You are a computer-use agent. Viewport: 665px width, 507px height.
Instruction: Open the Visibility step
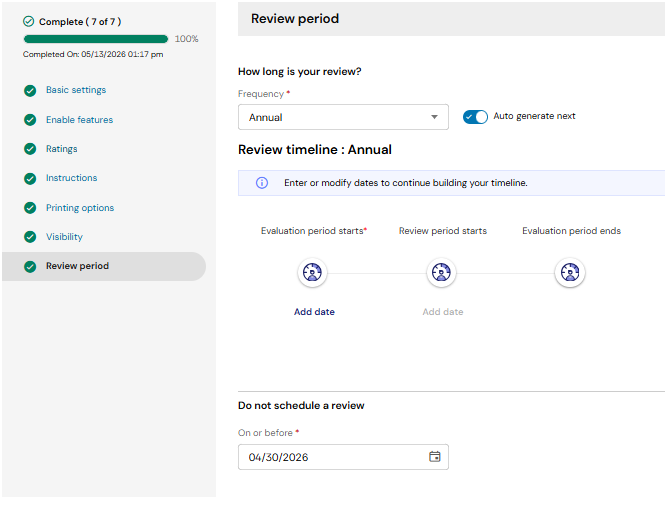tap(64, 237)
